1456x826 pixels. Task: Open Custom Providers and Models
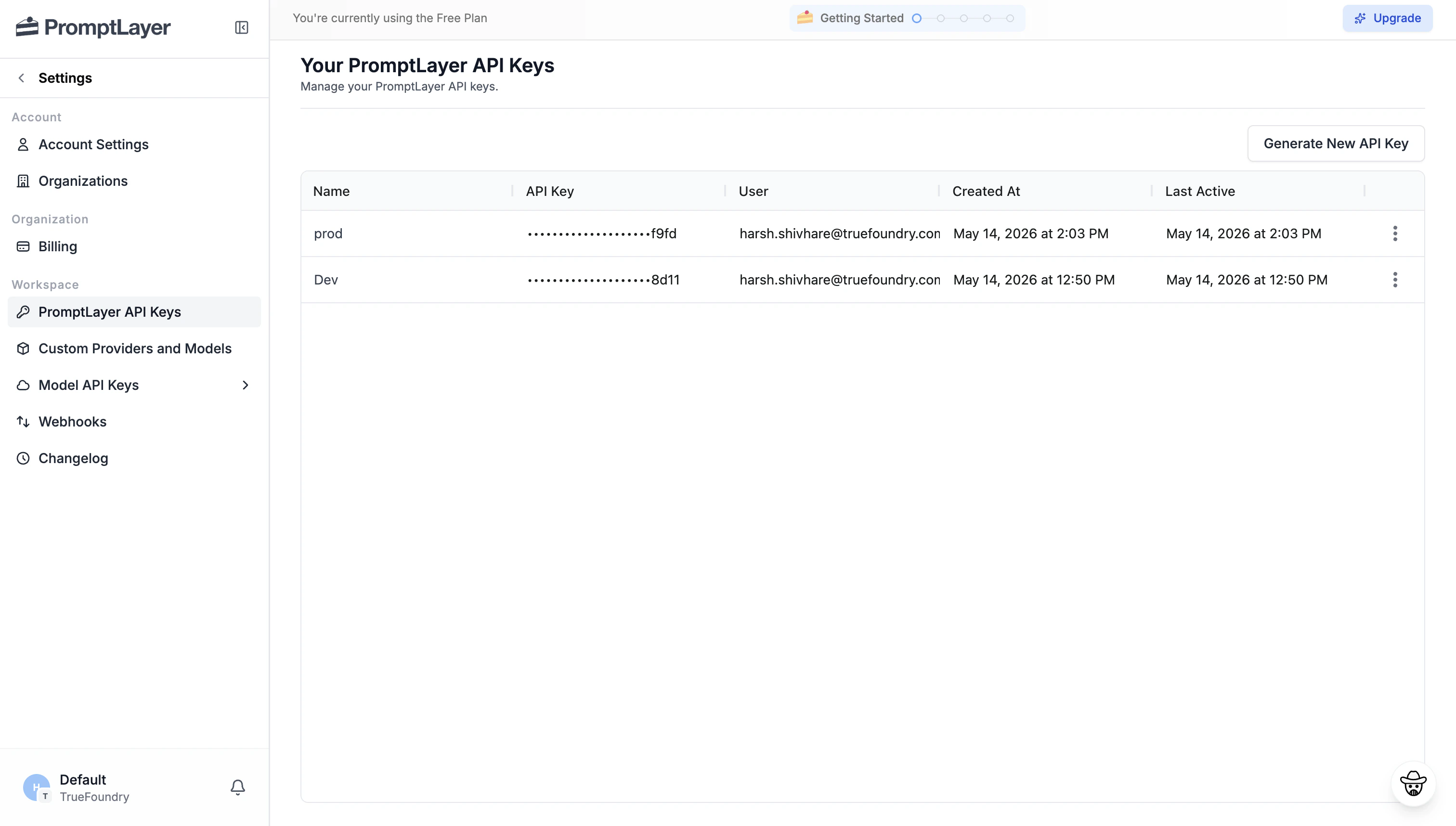[x=134, y=348]
